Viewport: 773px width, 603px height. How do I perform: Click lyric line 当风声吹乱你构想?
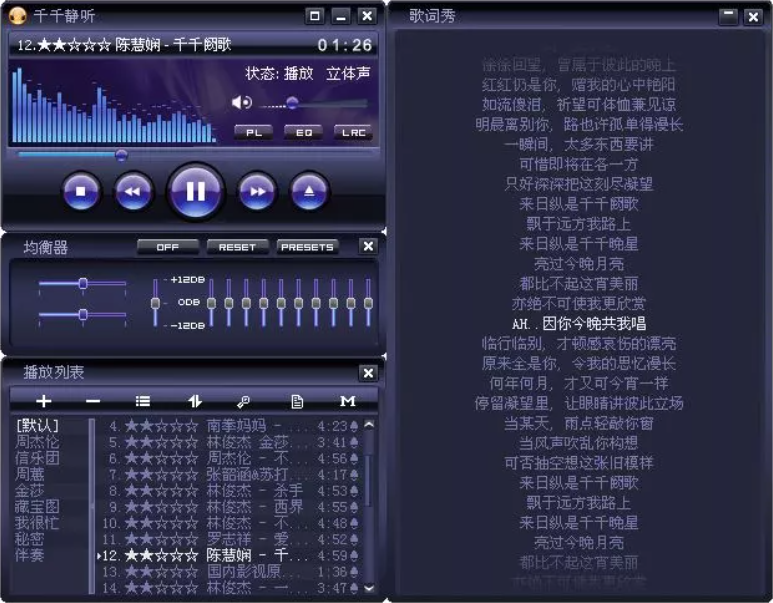point(579,443)
